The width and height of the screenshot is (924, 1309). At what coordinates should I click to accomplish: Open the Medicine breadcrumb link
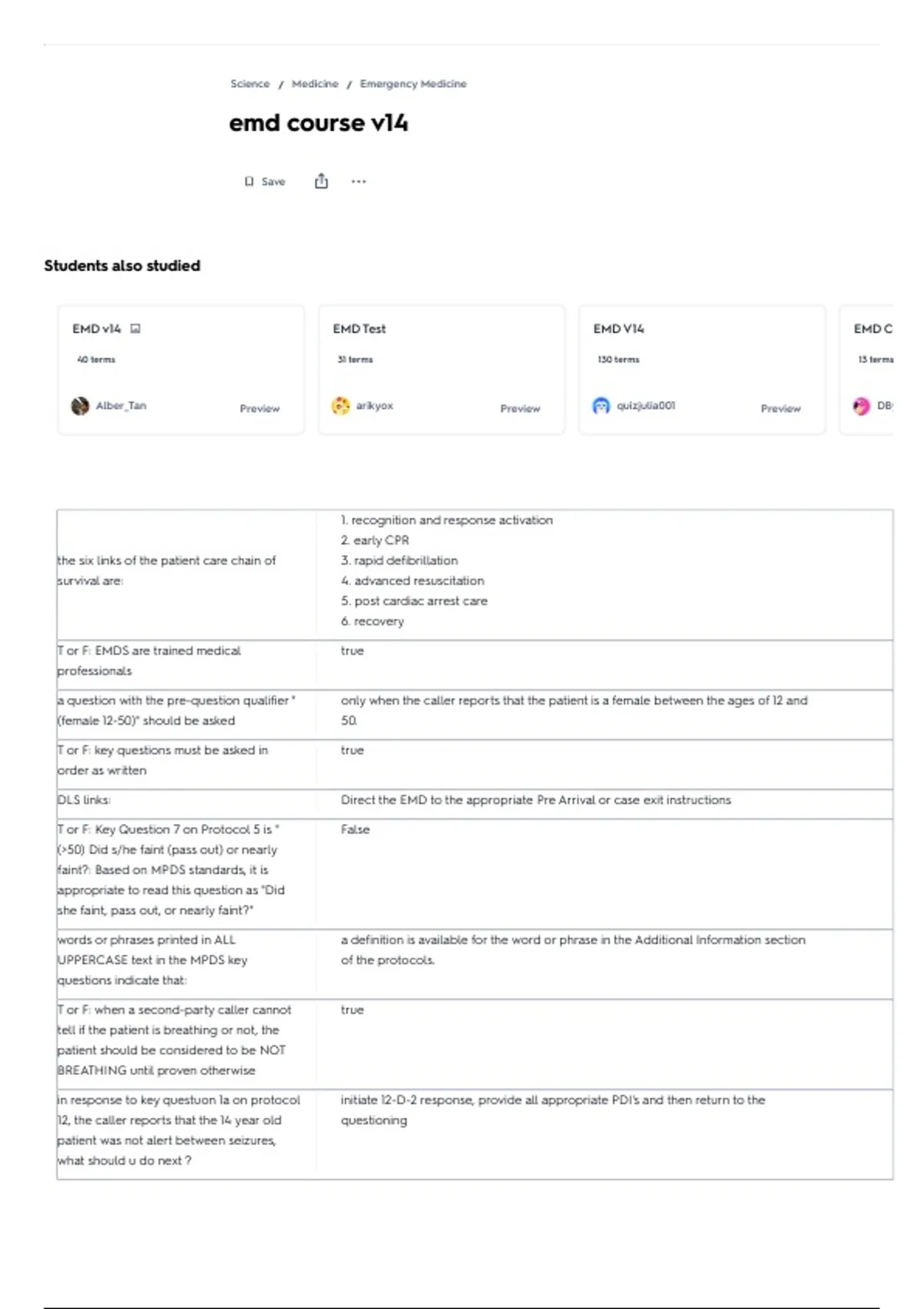tap(315, 84)
